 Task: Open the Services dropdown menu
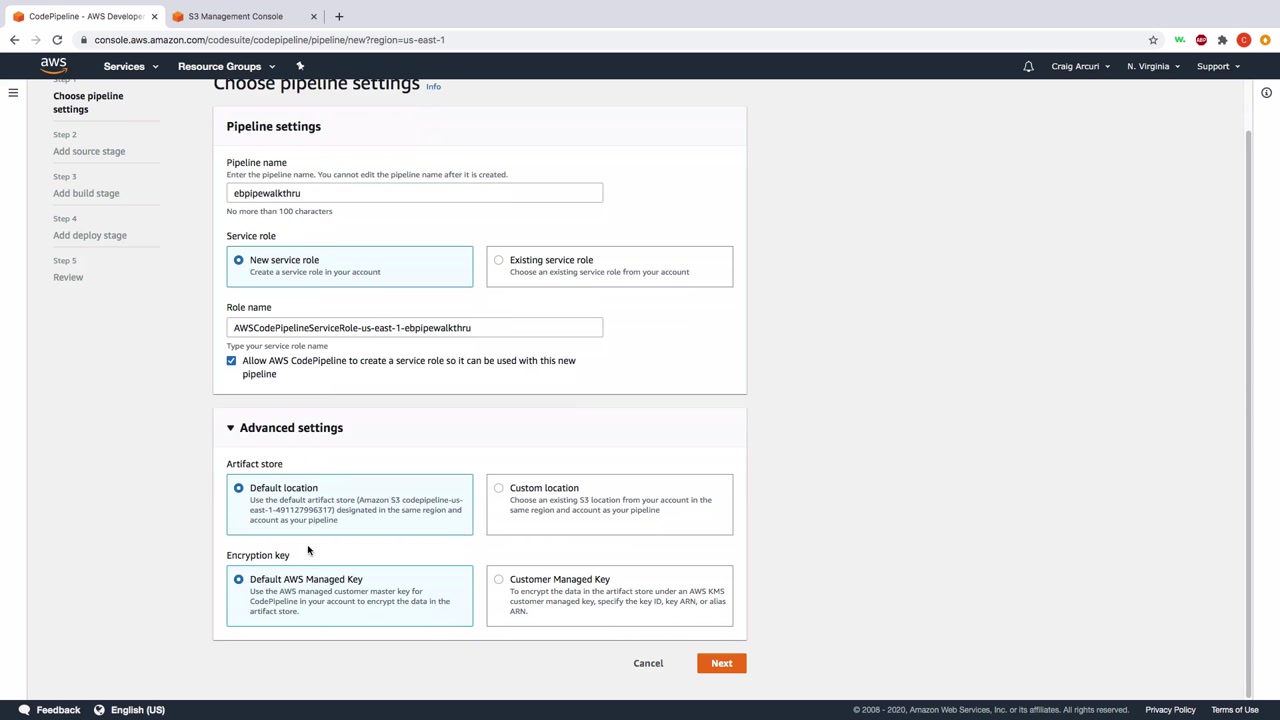pos(131,67)
